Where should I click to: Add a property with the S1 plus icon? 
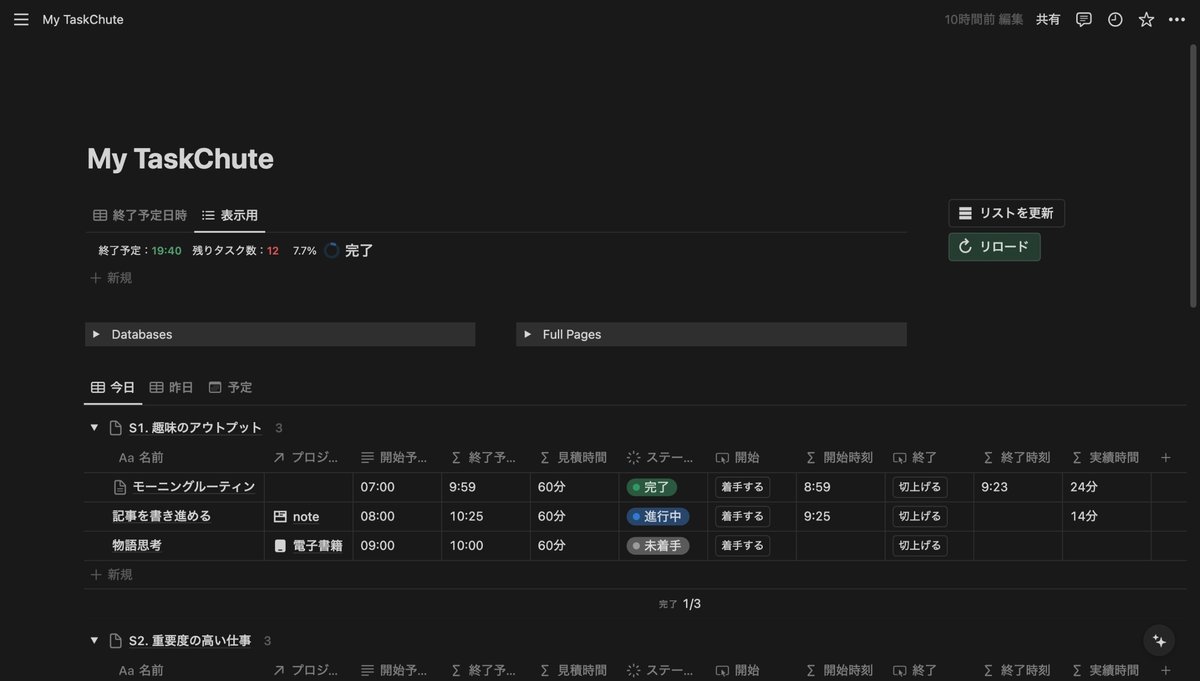coord(1165,458)
